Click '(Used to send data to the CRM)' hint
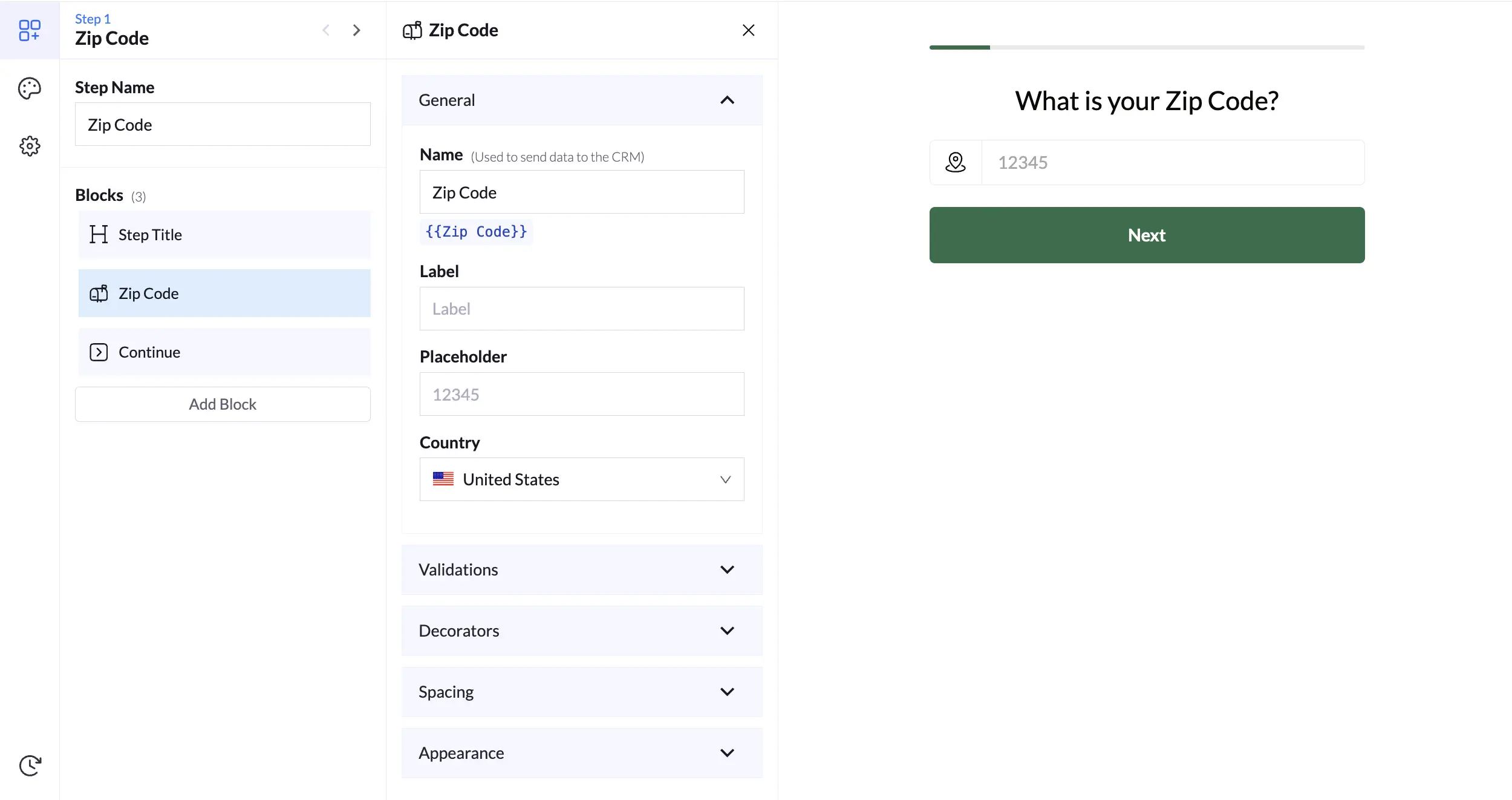The height and width of the screenshot is (800, 1512). point(558,157)
